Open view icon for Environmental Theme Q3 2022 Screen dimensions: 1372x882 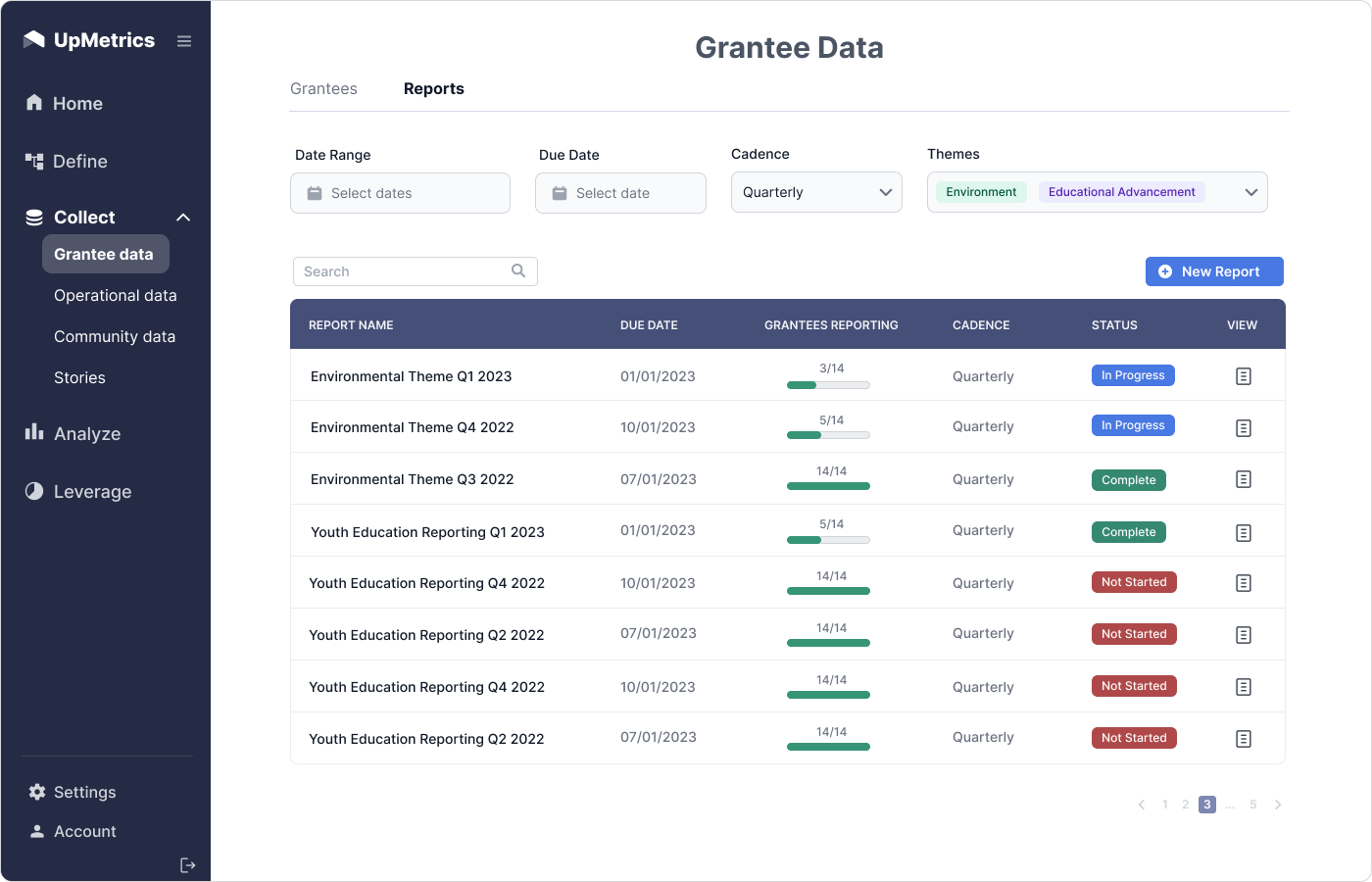pyautogui.click(x=1243, y=479)
